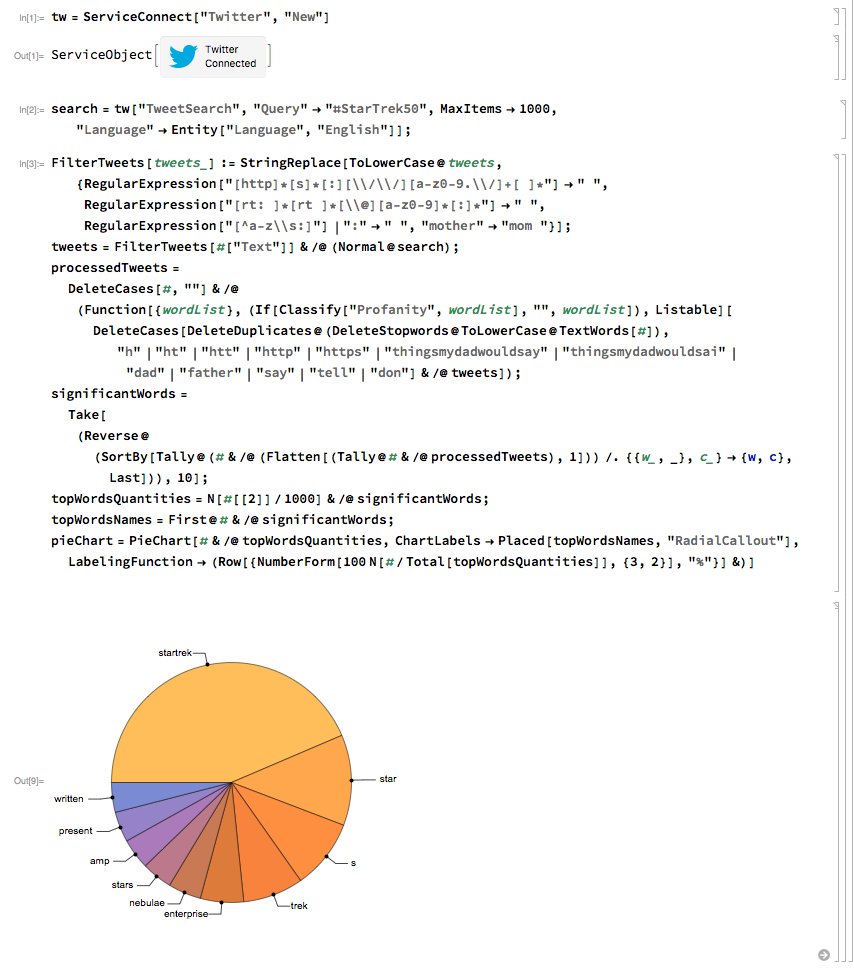
Task: Click the "mother" string in the replacement rules
Action: pos(452,226)
